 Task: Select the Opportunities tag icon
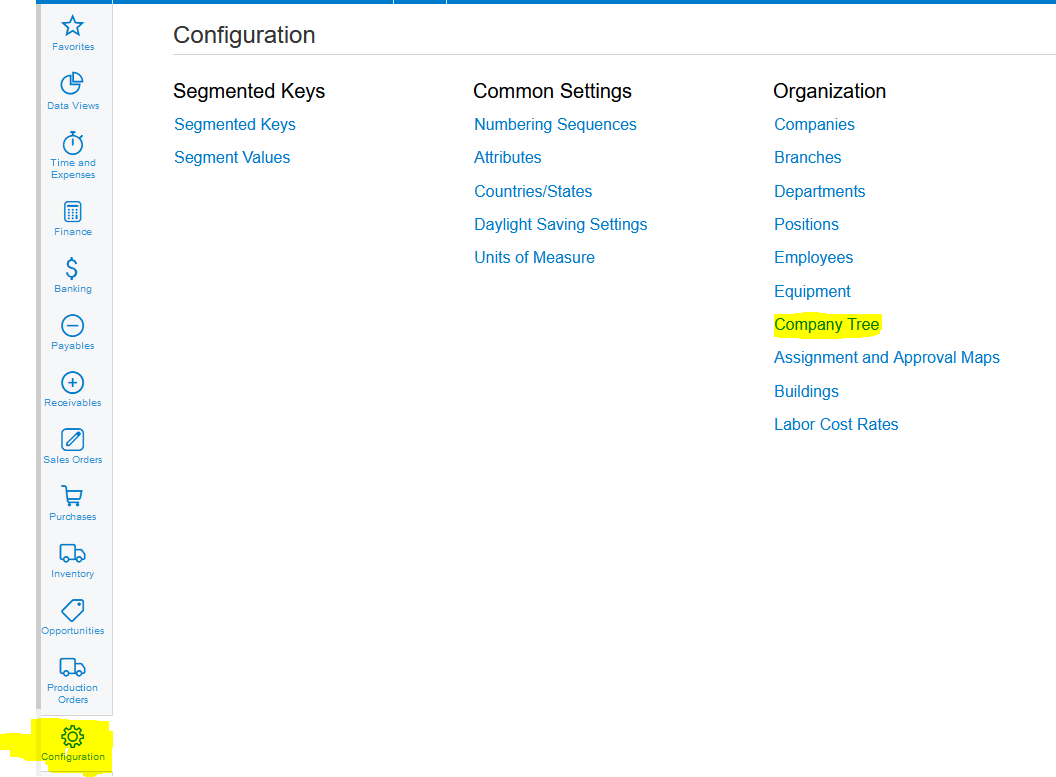click(x=73, y=611)
